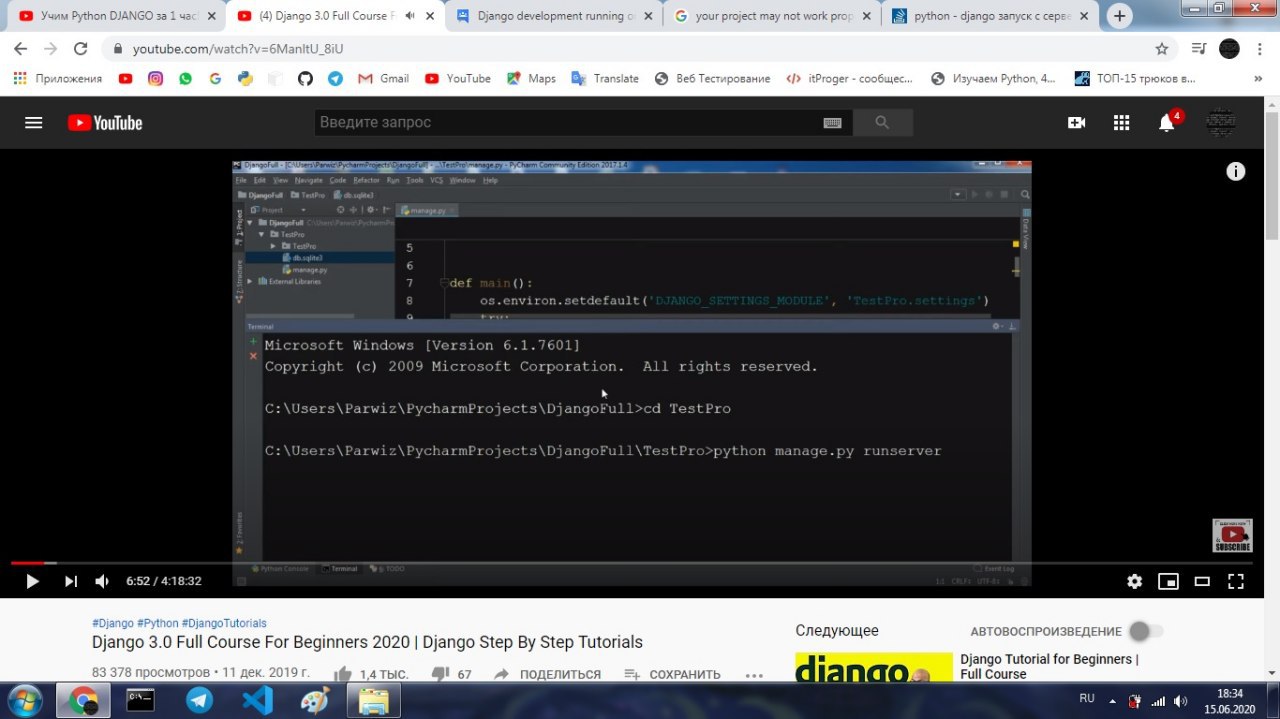Open Django Tutorial for Beginners suggested thumbnail
This screenshot has height=719, width=1280.
[874, 668]
